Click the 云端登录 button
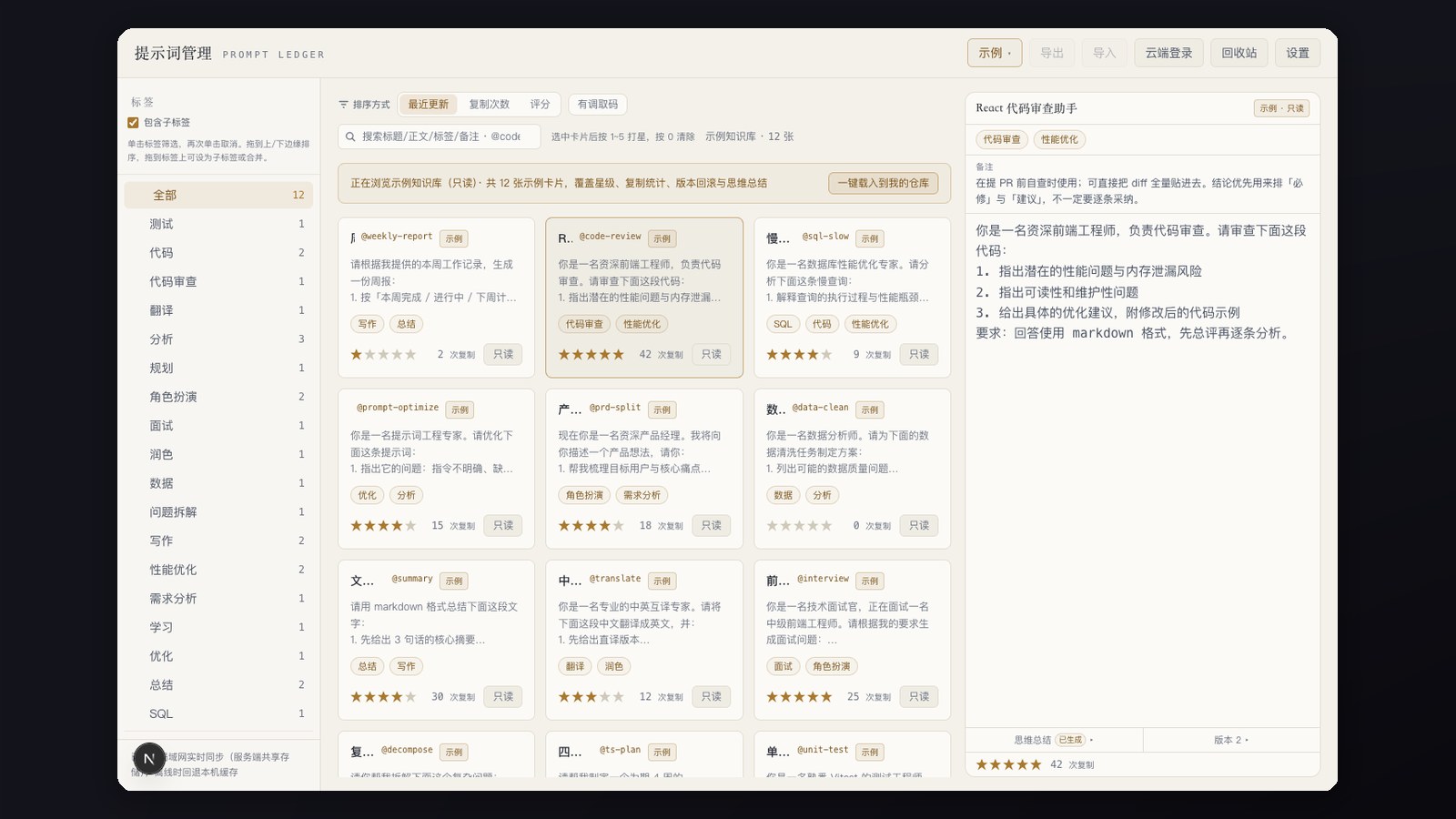Image resolution: width=1456 pixels, height=819 pixels. pos(1168,53)
